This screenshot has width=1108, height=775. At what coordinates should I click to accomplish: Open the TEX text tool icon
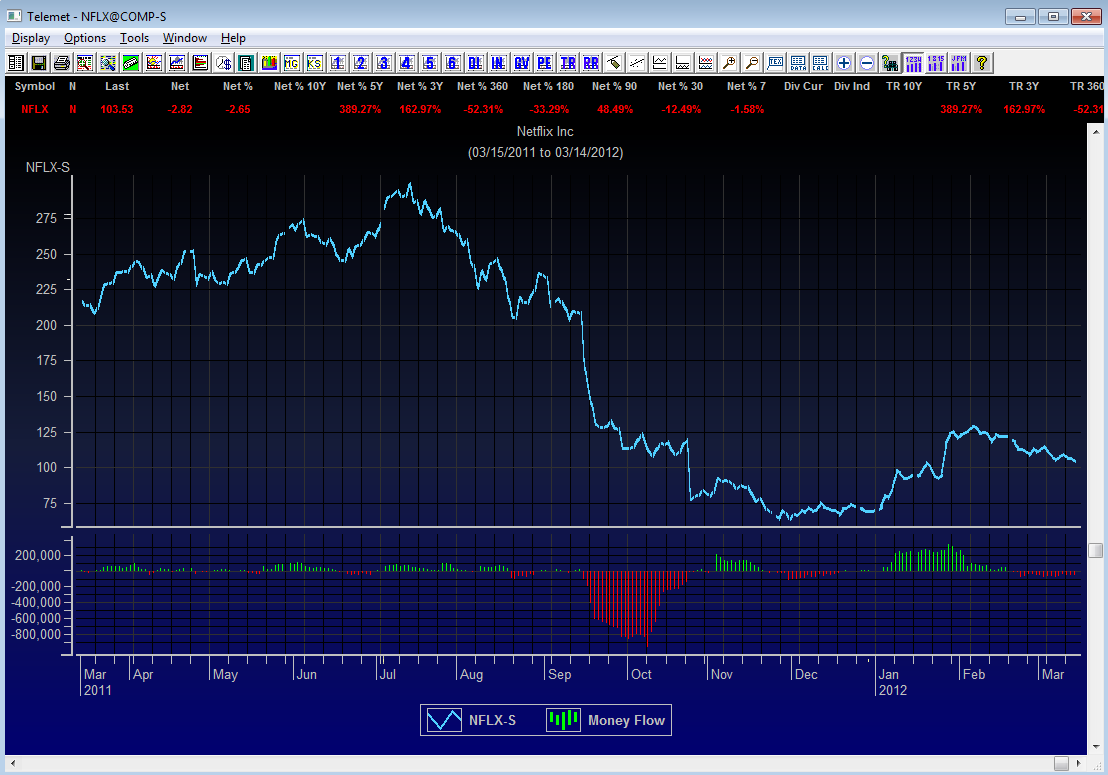[774, 62]
